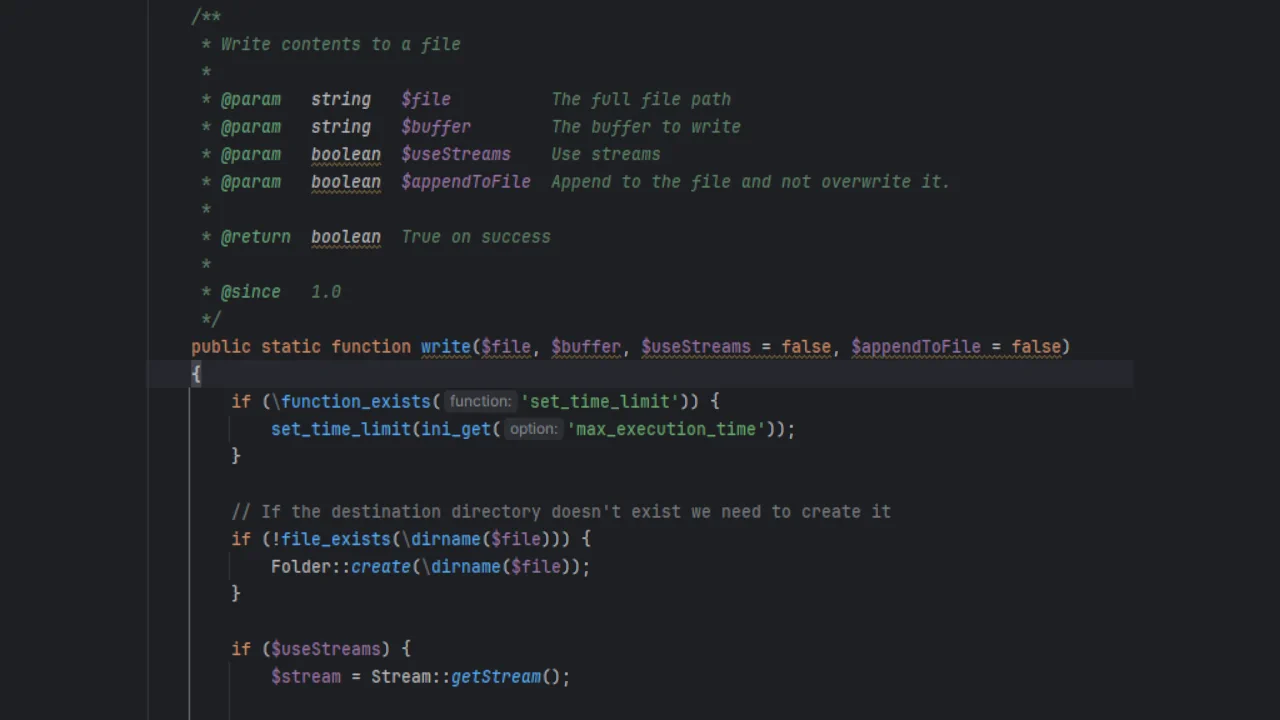Click the opening brace of the write function

(196, 374)
